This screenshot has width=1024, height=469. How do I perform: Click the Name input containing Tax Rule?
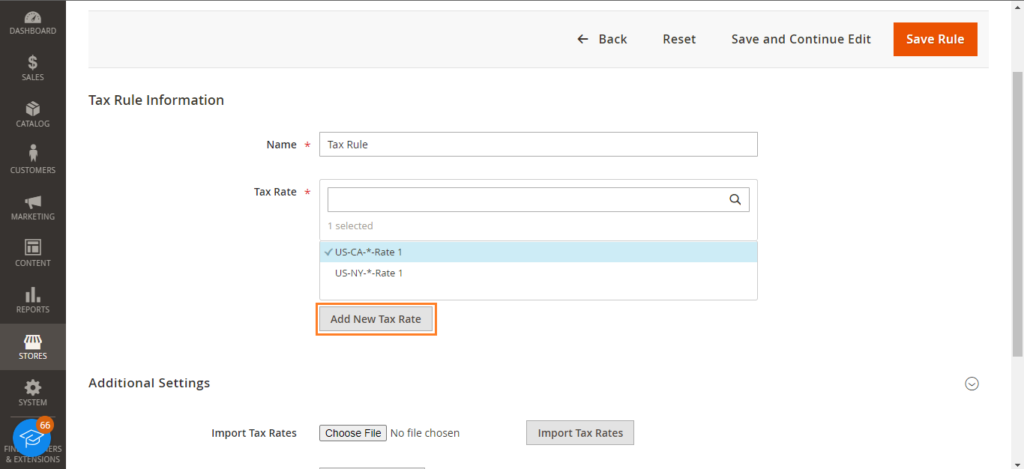coord(538,144)
